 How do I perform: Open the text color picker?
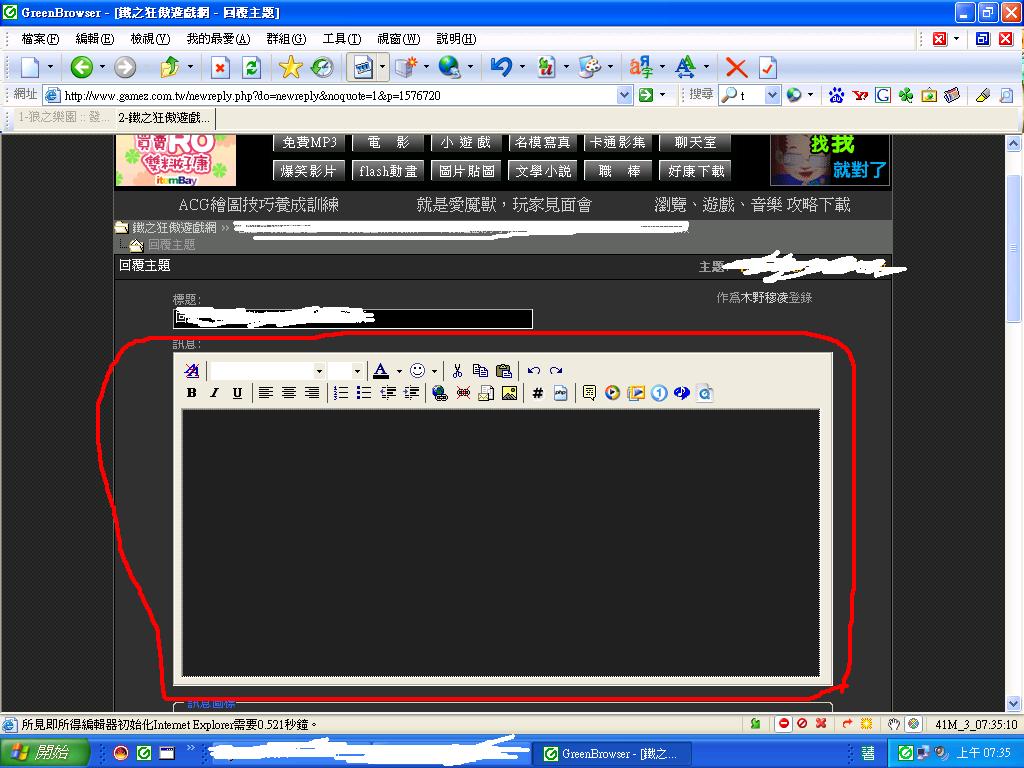click(x=399, y=371)
